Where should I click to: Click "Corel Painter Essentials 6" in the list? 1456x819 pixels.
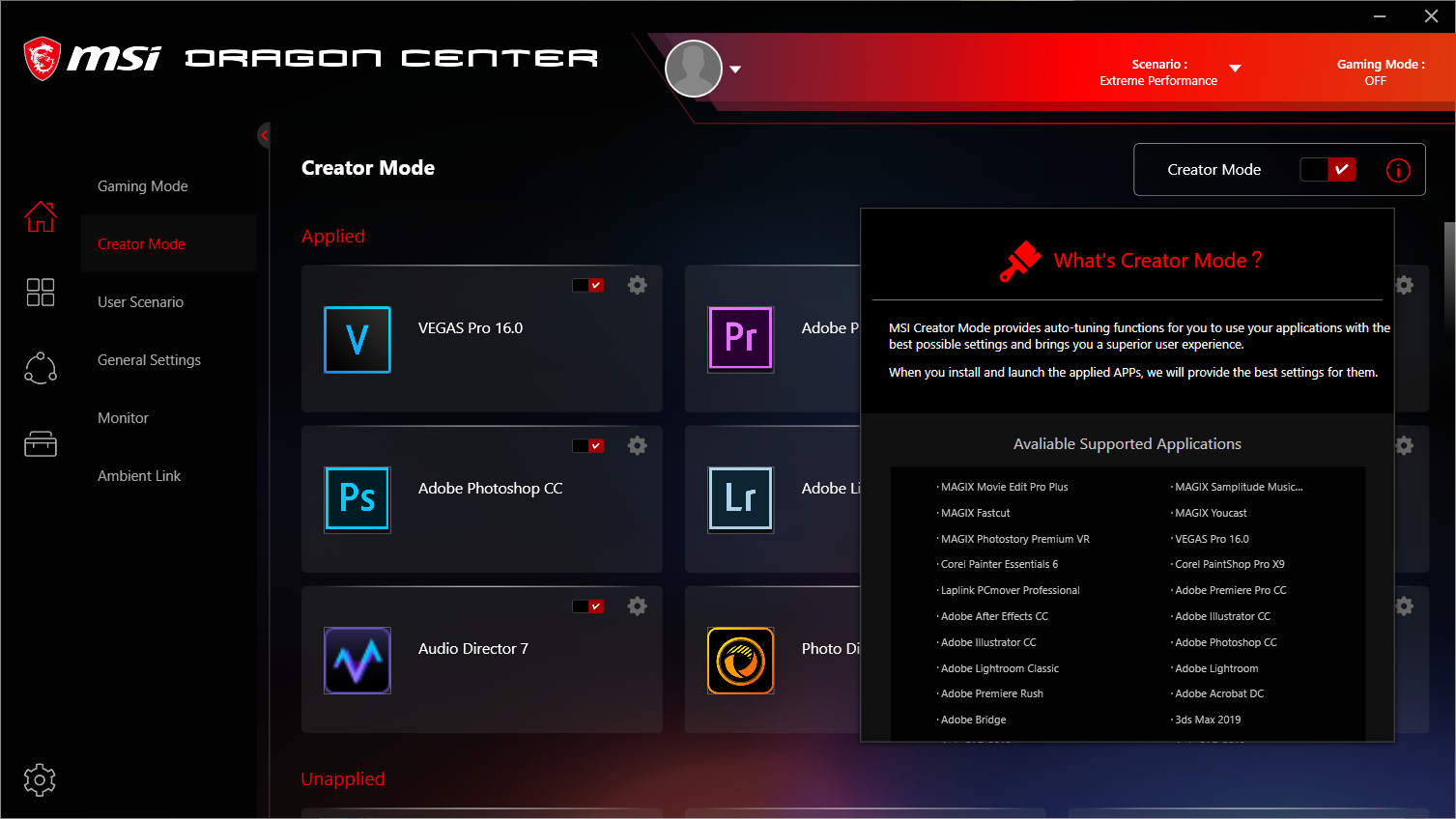(x=999, y=565)
